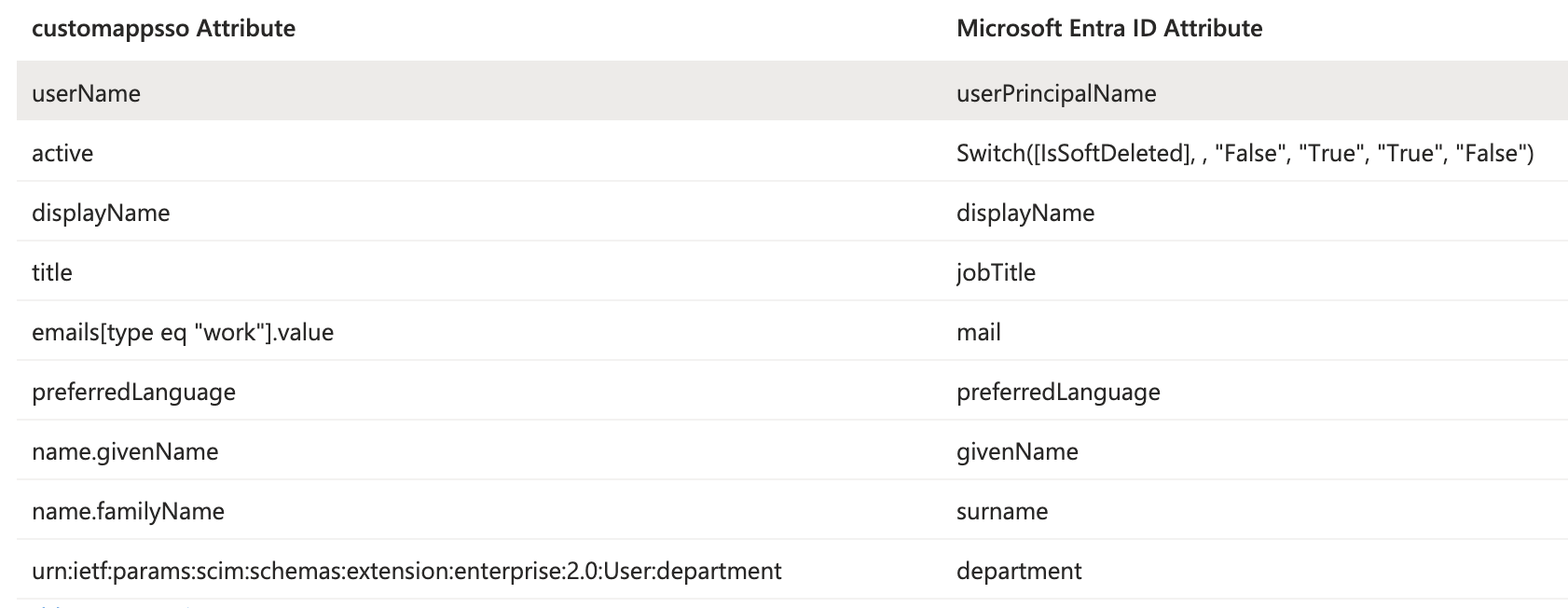Image resolution: width=1568 pixels, height=608 pixels.
Task: Open the title attribute mapping
Action: (x=52, y=272)
